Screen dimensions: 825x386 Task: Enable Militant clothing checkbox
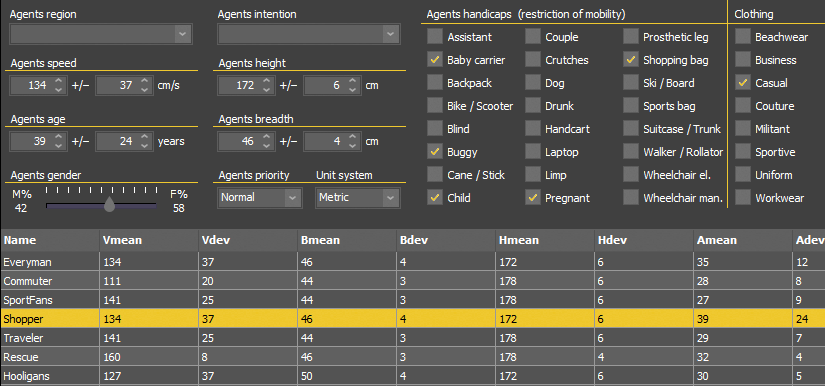[743, 129]
